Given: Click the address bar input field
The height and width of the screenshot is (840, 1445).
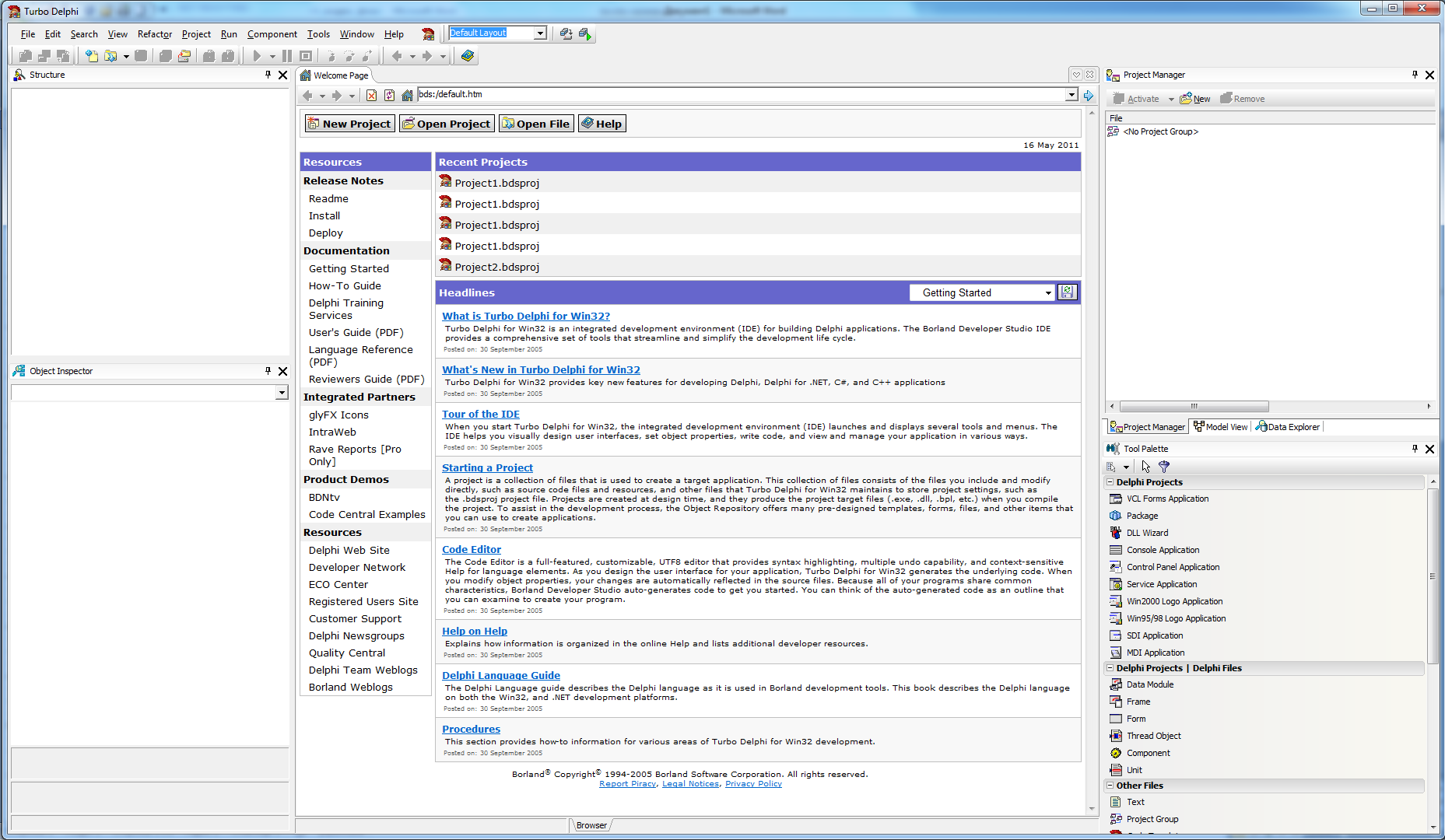Looking at the screenshot, I should pyautogui.click(x=742, y=94).
